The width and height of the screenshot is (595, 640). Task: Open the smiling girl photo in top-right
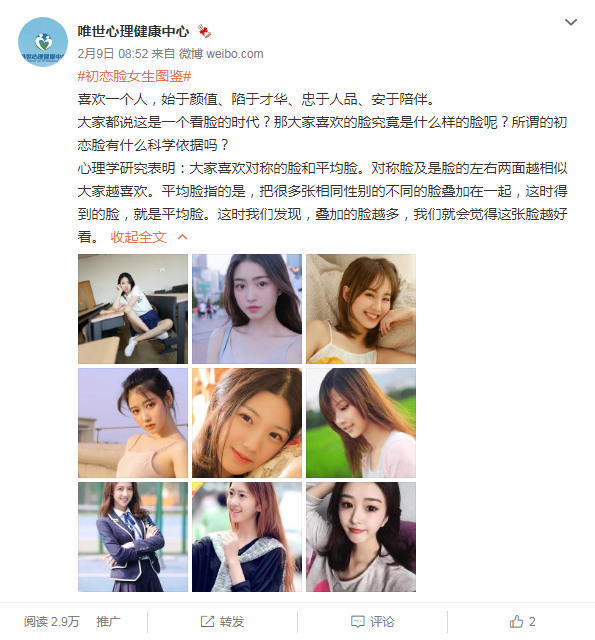pos(361,309)
